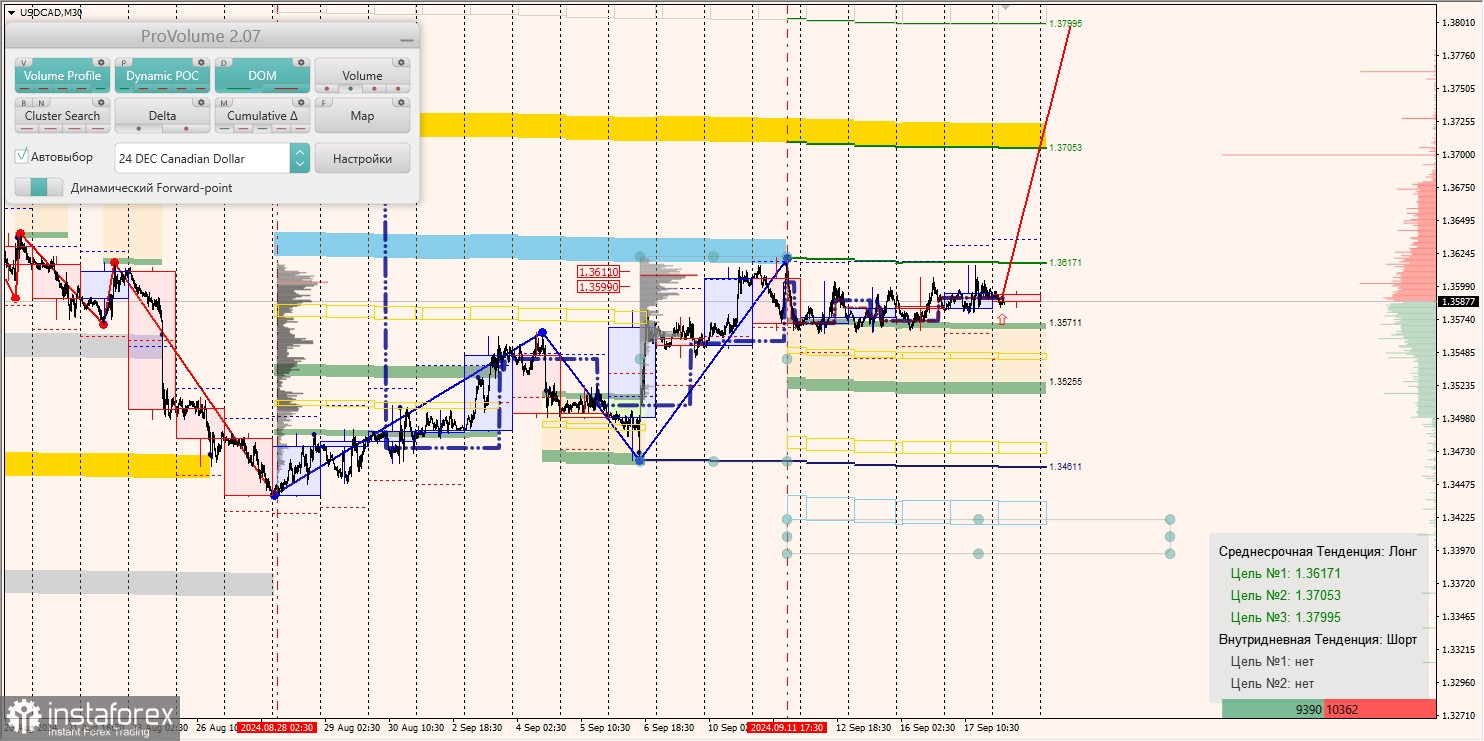Click the 1.35990 red price label

click(x=598, y=287)
